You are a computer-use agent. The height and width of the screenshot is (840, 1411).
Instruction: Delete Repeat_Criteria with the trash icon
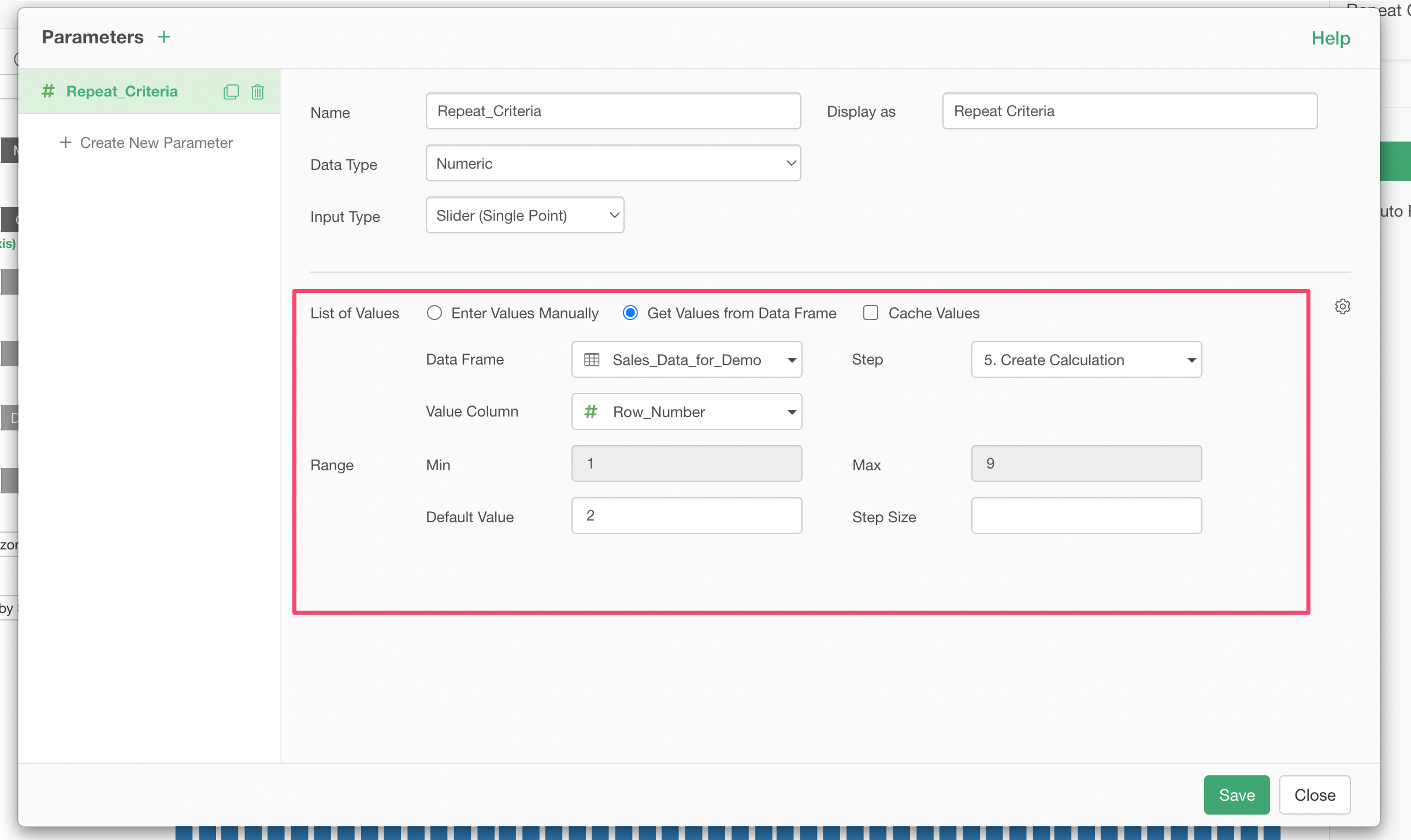tap(258, 92)
